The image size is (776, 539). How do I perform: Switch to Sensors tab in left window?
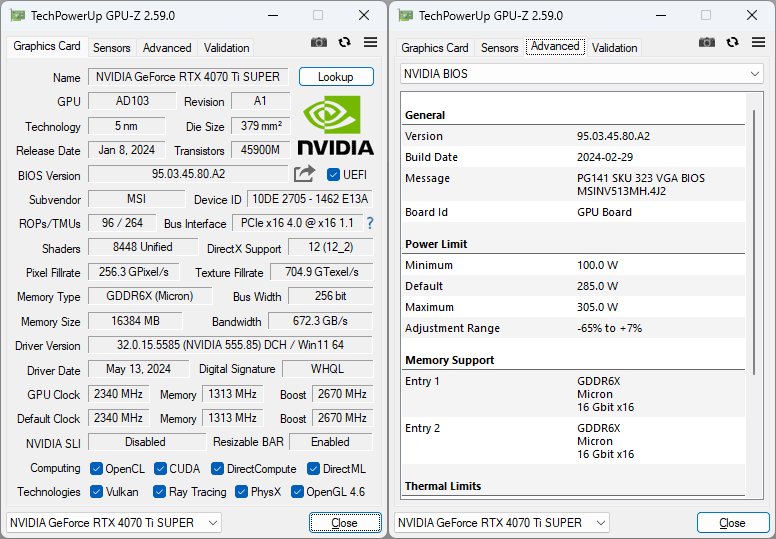111,48
